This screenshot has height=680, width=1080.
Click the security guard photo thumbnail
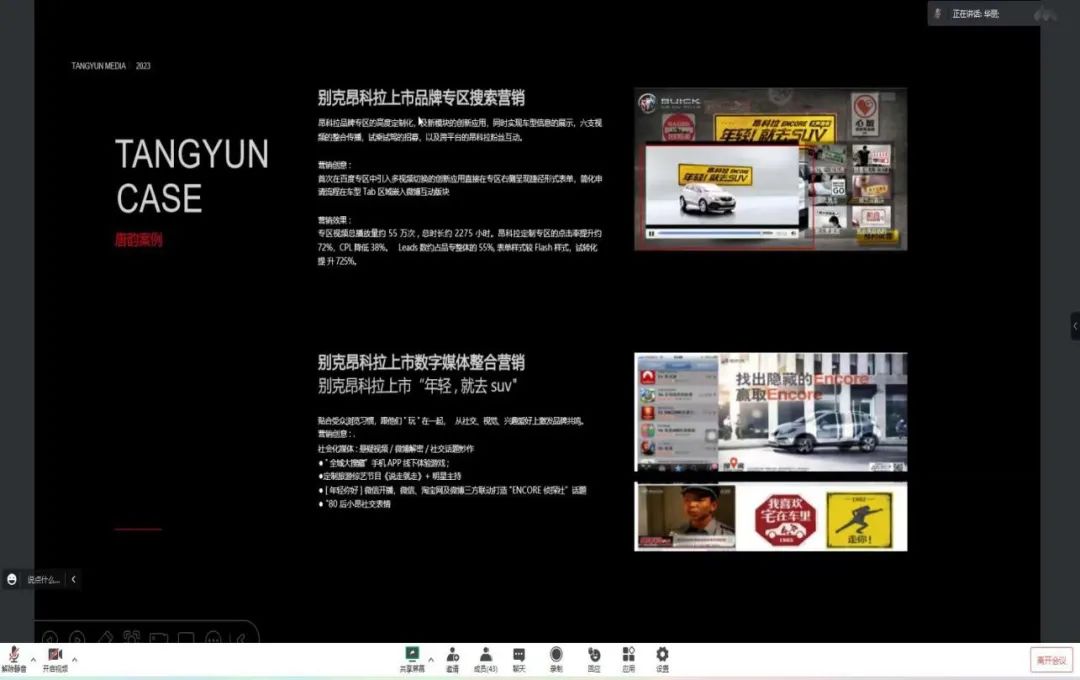[x=686, y=517]
